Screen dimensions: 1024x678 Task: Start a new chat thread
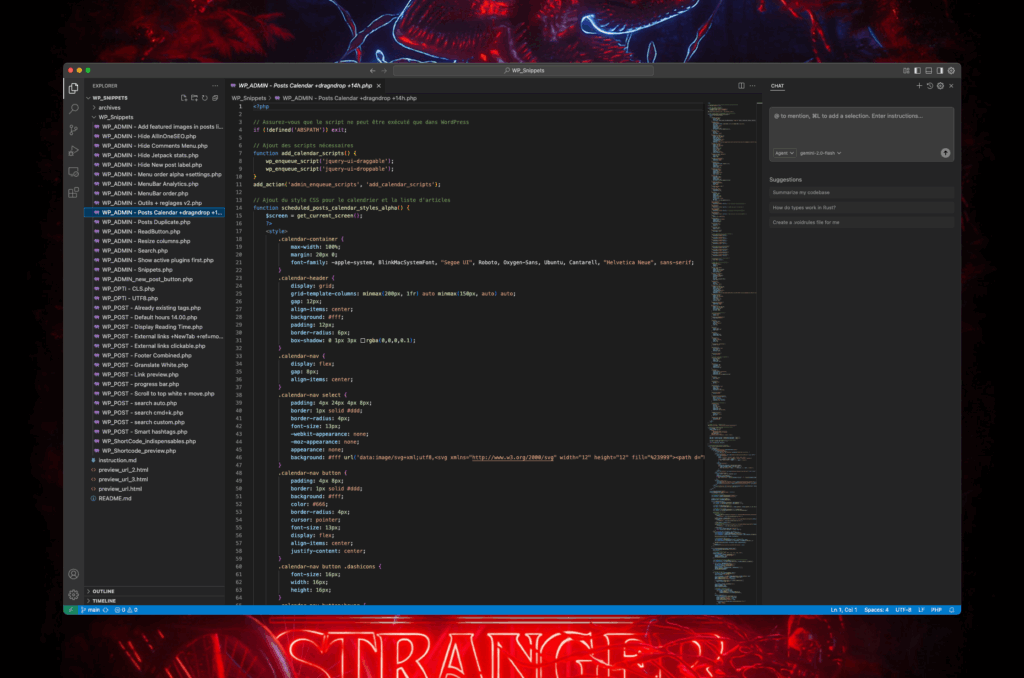click(x=919, y=86)
